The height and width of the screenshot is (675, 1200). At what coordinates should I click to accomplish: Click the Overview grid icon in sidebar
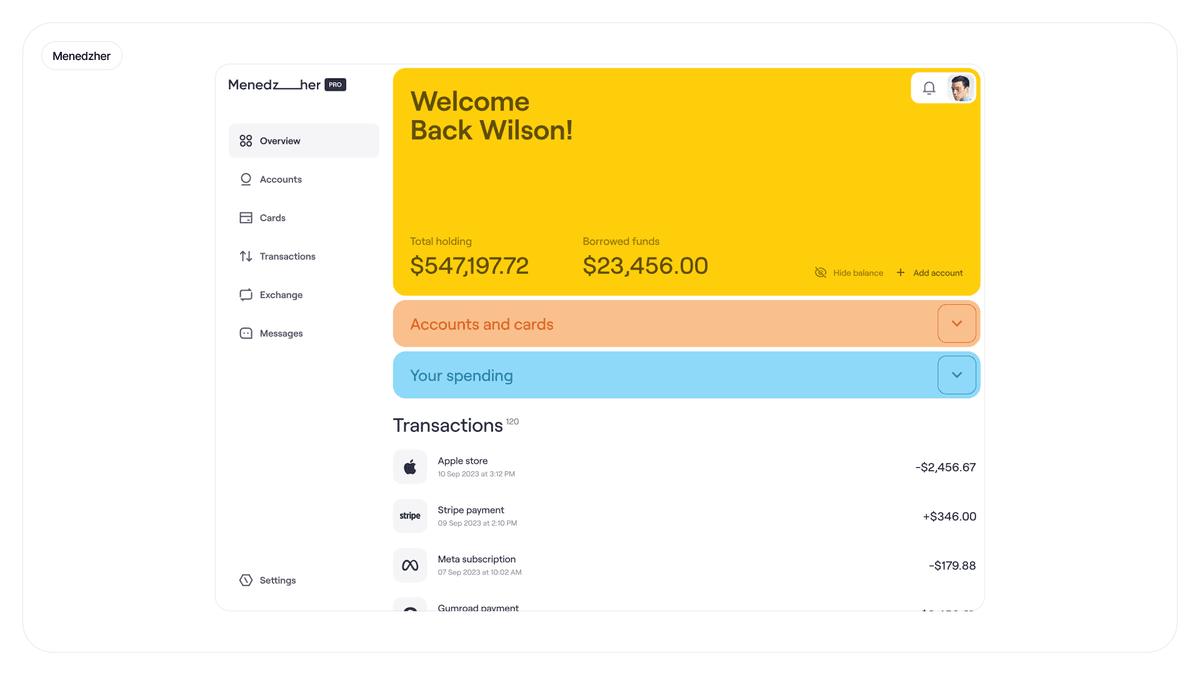[x=246, y=141]
